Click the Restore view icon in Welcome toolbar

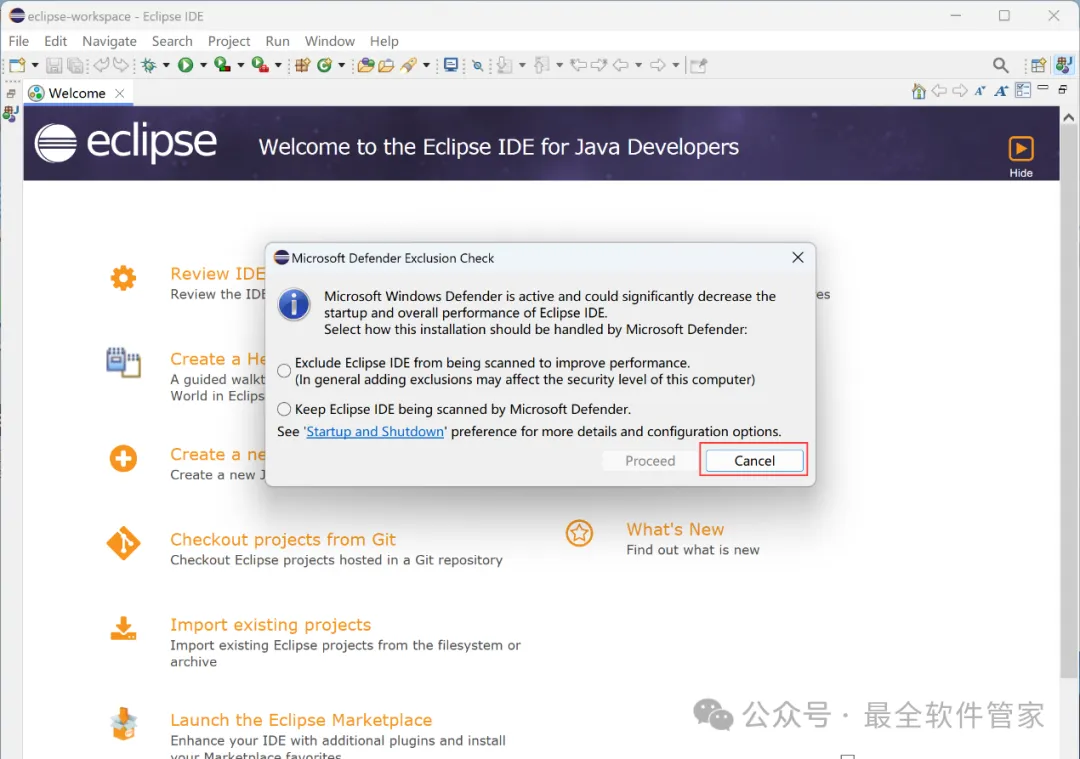[x=1063, y=90]
